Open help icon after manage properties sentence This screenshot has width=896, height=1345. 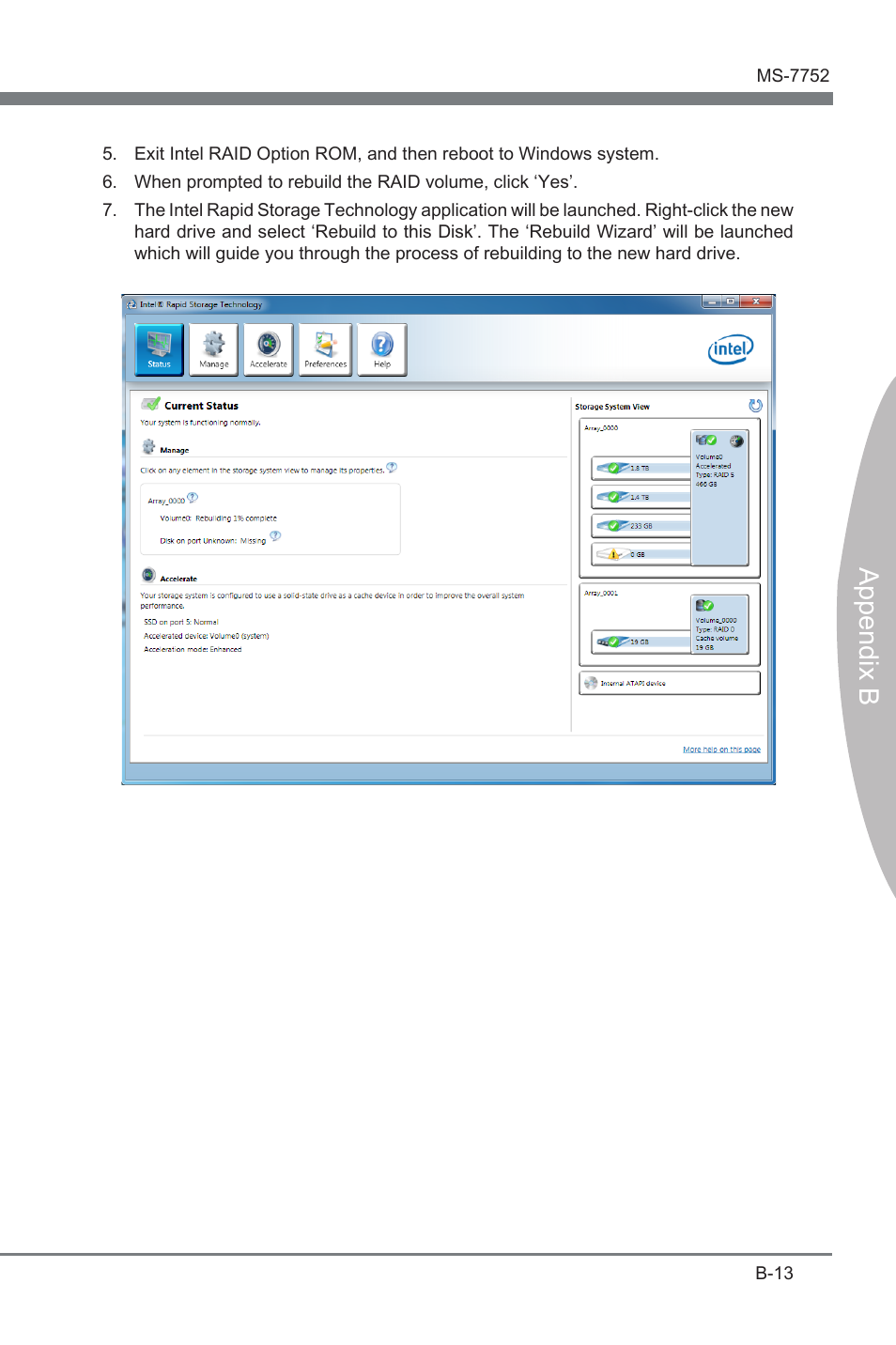click(x=392, y=467)
